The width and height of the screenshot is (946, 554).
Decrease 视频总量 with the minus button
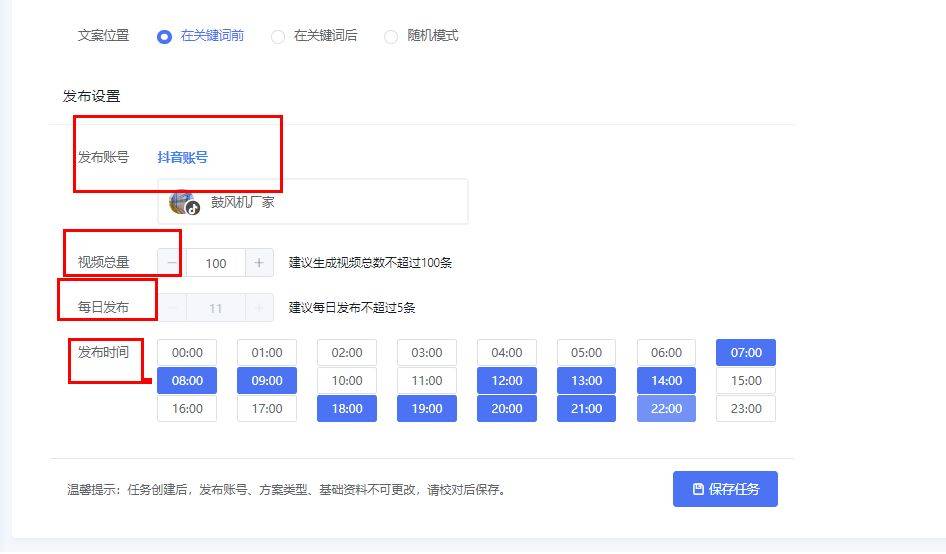coord(172,263)
